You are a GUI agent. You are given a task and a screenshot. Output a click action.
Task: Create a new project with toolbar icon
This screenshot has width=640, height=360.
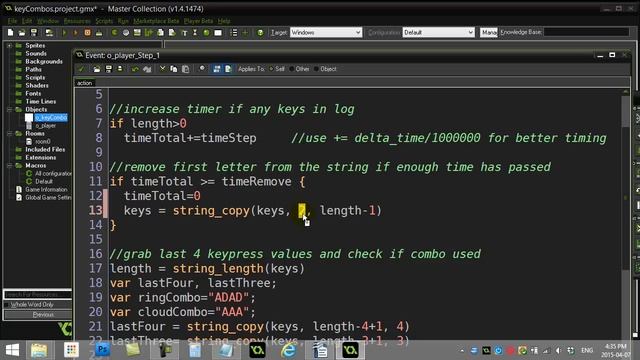pos(11,32)
